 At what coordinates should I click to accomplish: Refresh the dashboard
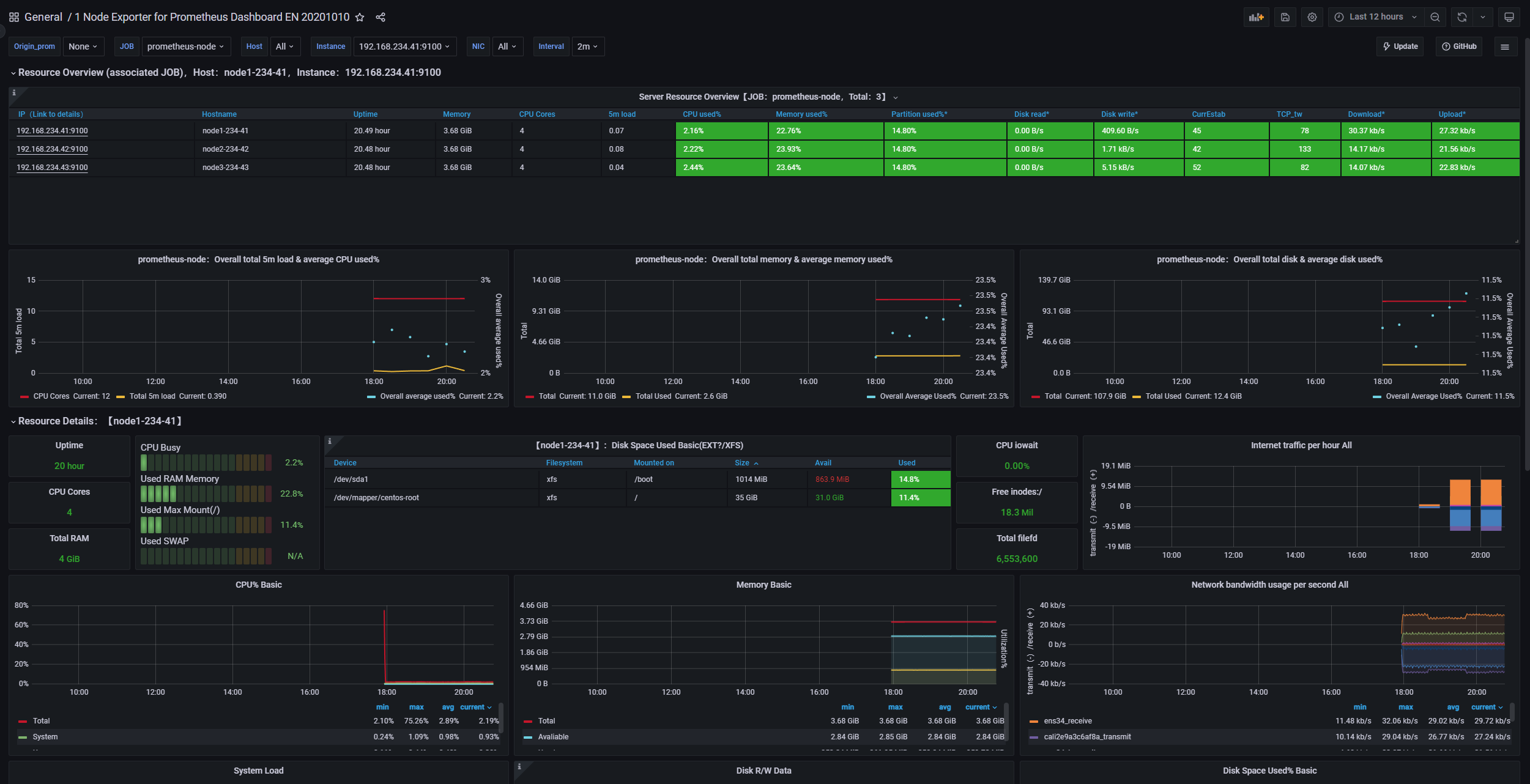(1461, 17)
